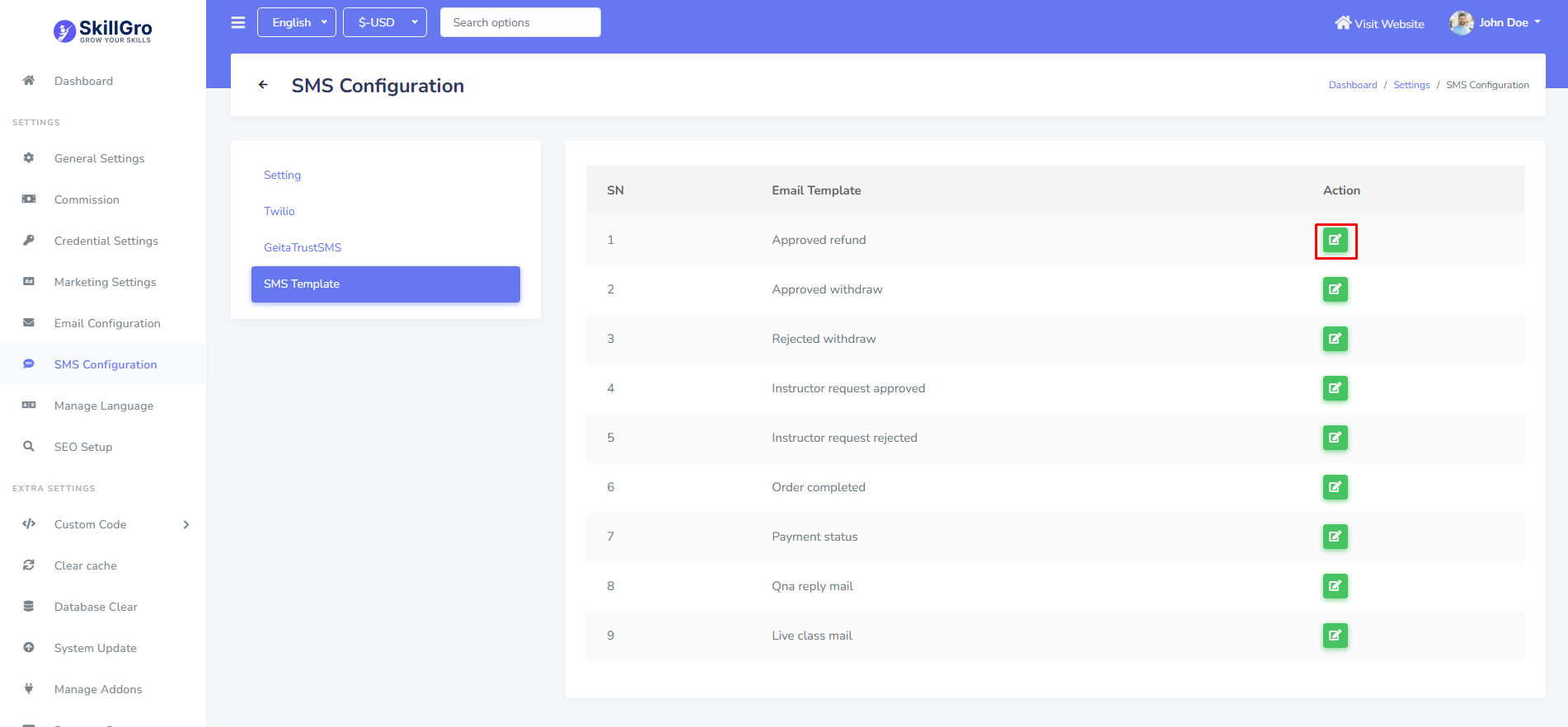
Task: Focus the Search options field
Action: pyautogui.click(x=520, y=22)
